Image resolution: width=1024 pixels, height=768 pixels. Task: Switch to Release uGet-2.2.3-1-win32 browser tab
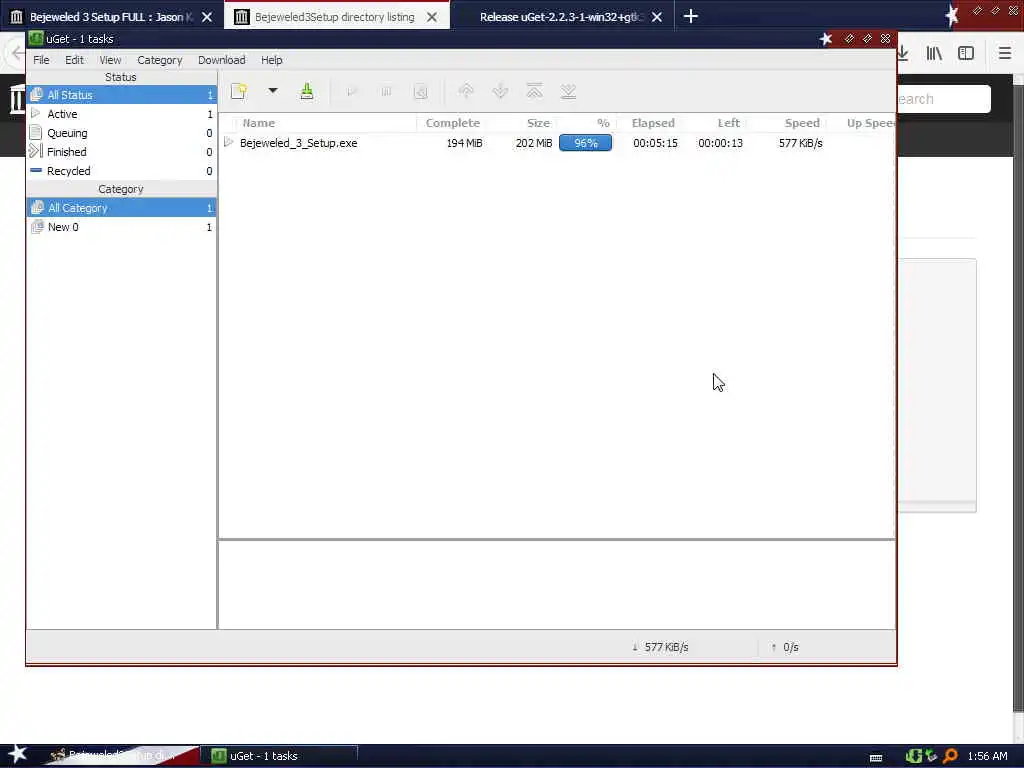coord(560,17)
